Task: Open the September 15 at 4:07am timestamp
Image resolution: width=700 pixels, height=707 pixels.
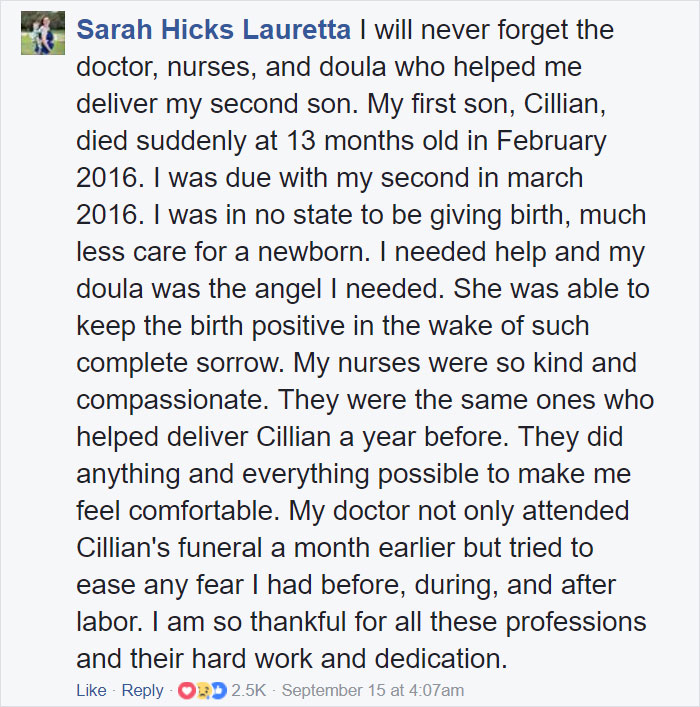Action: click(x=373, y=690)
